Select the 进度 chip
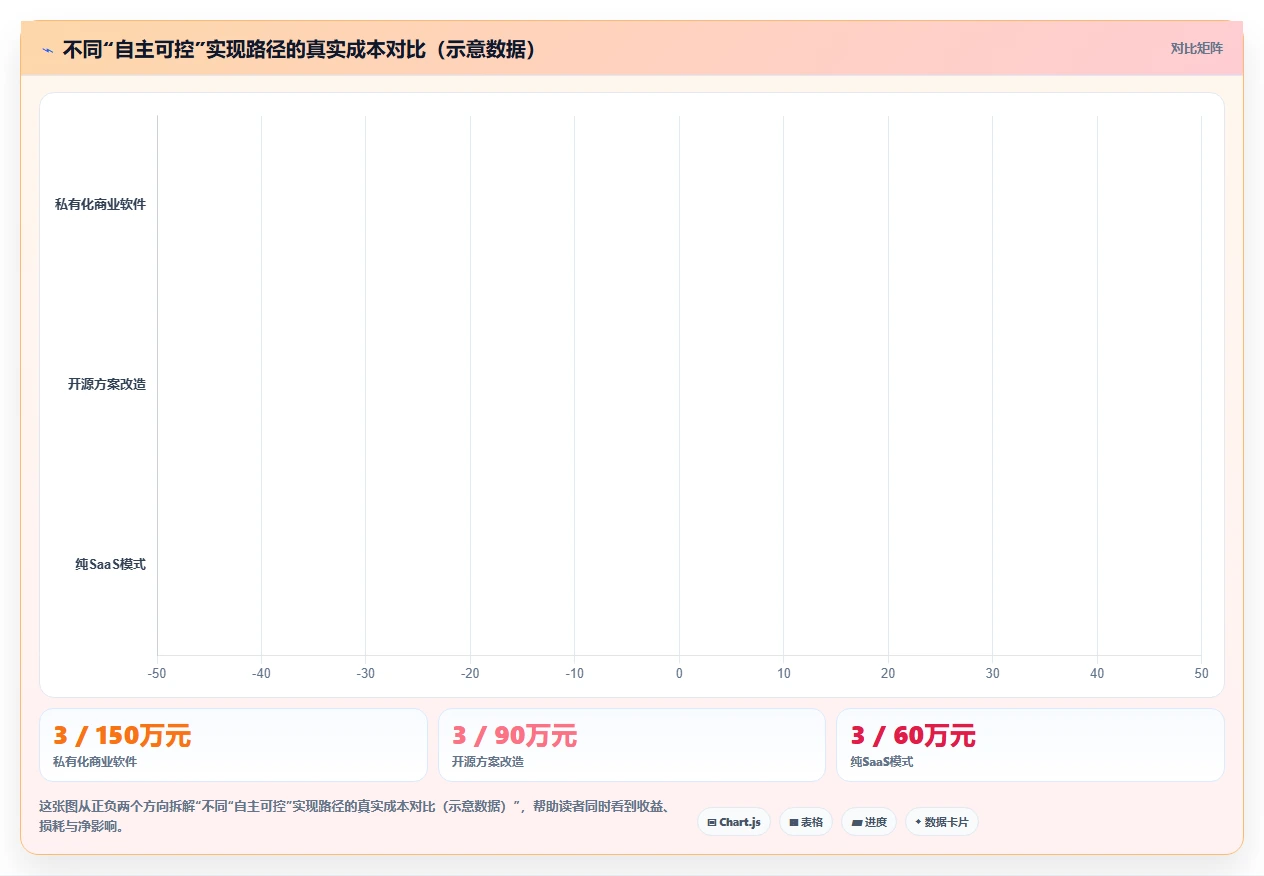 tap(869, 822)
